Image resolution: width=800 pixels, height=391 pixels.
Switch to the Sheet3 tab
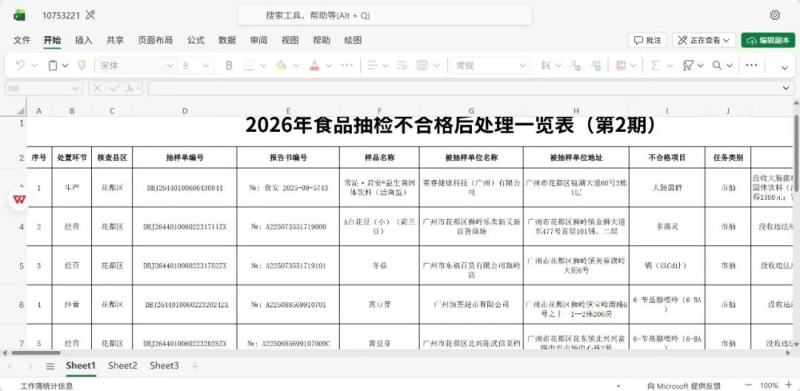[x=164, y=365]
